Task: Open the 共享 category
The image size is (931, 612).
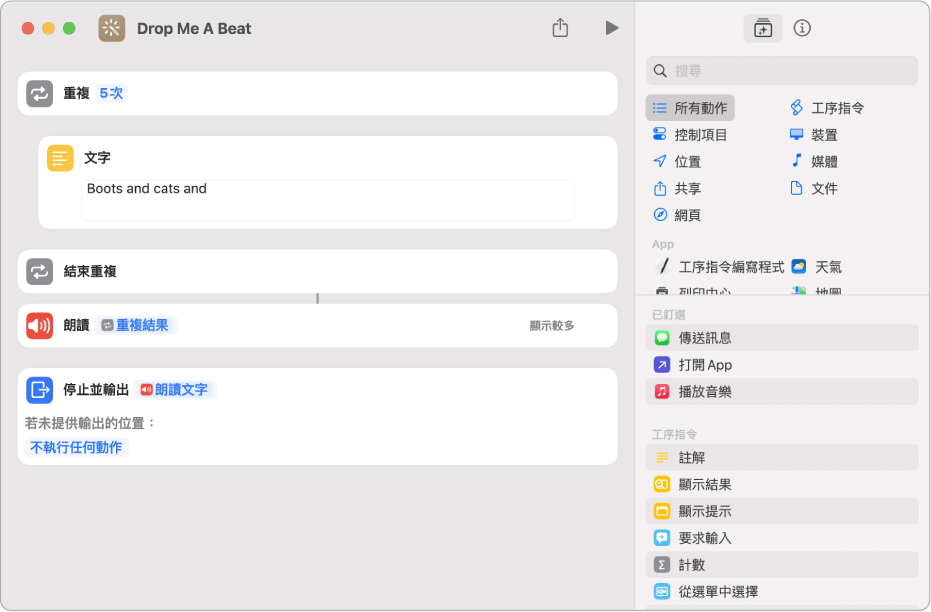Action: coord(677,188)
